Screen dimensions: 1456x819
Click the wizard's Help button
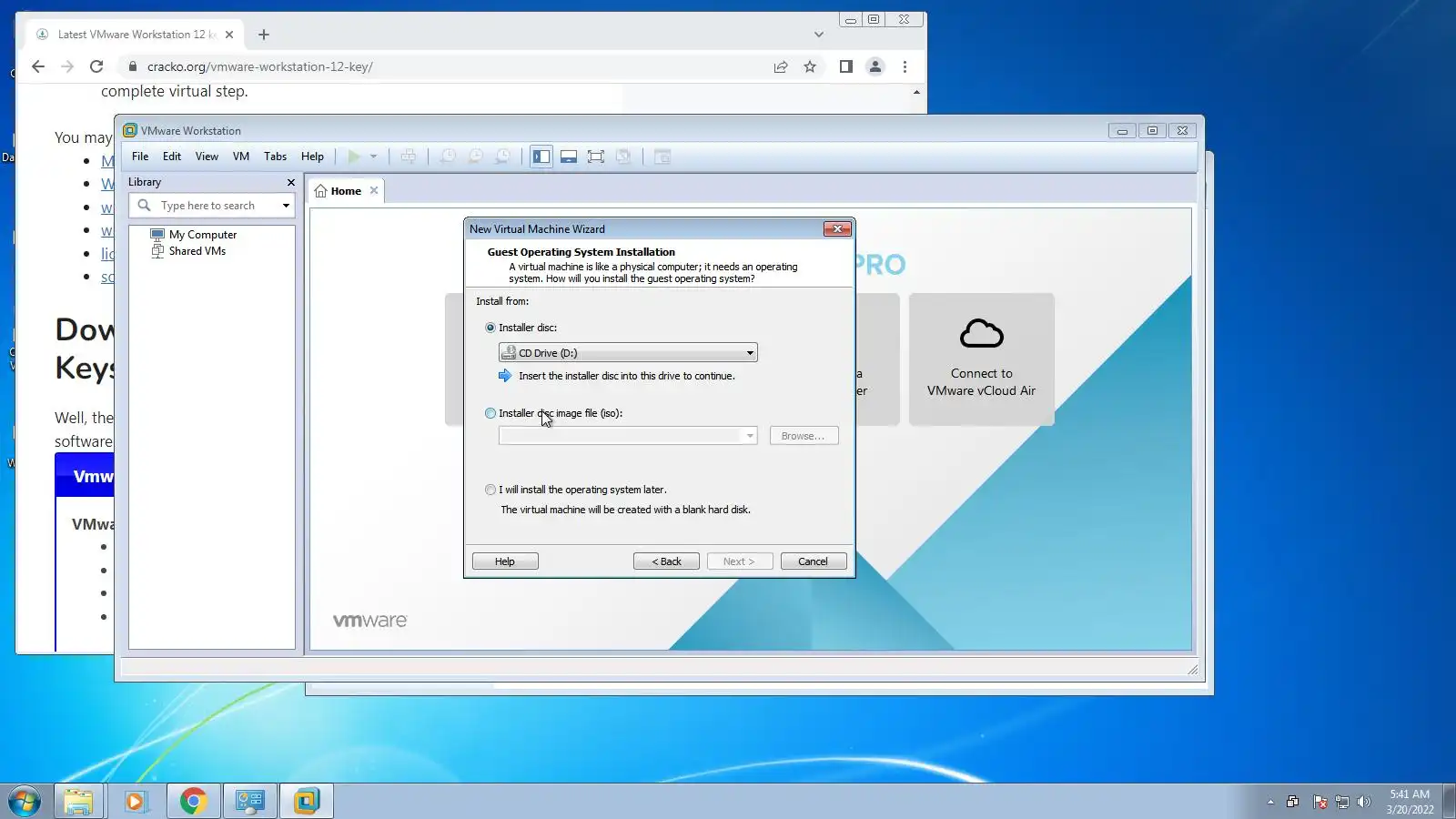click(505, 561)
